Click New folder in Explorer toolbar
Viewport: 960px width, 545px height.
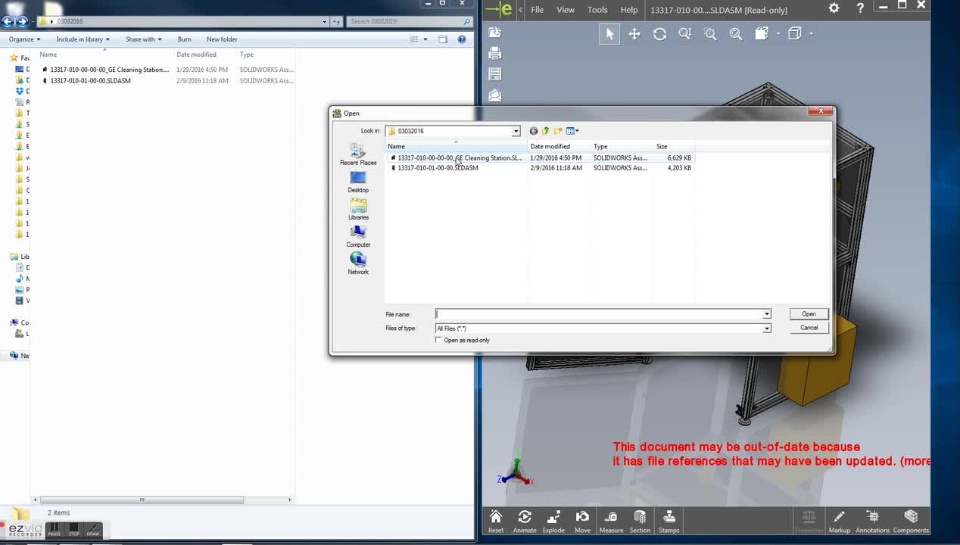[x=222, y=39]
